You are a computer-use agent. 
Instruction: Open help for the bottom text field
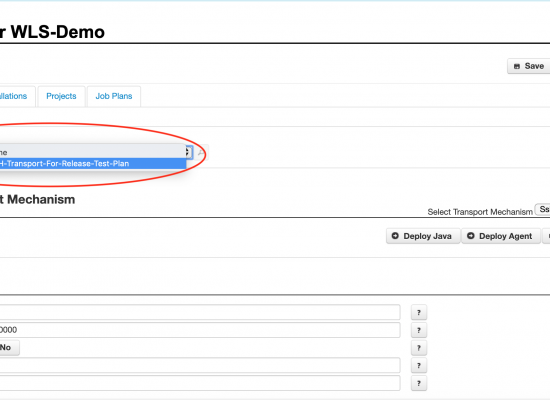point(419,383)
